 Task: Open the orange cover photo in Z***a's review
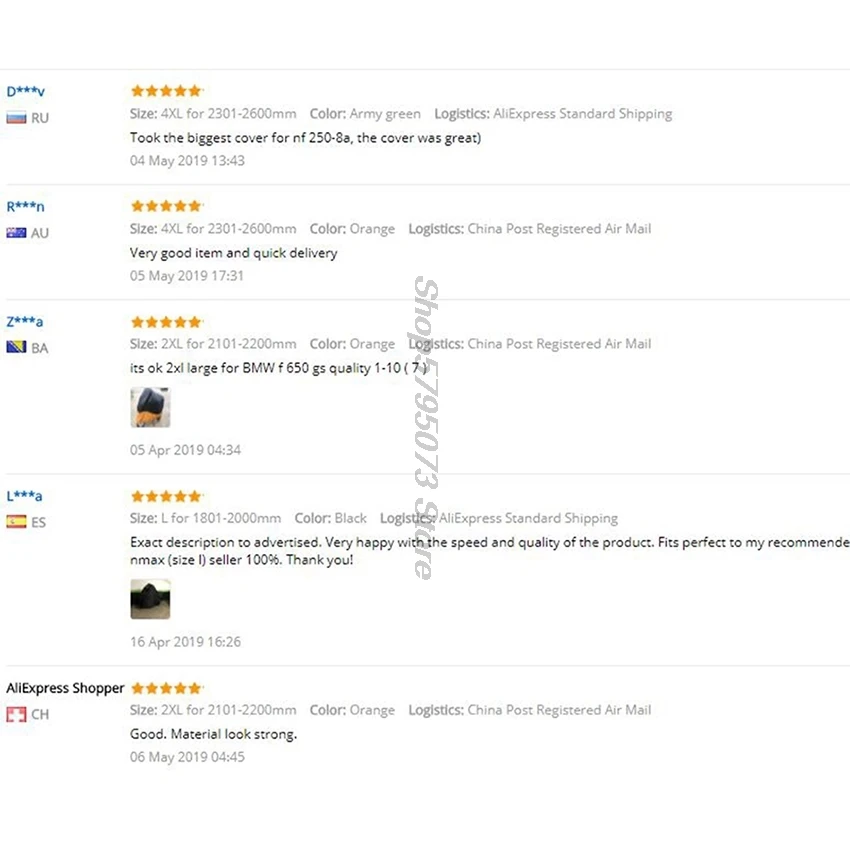click(150, 407)
